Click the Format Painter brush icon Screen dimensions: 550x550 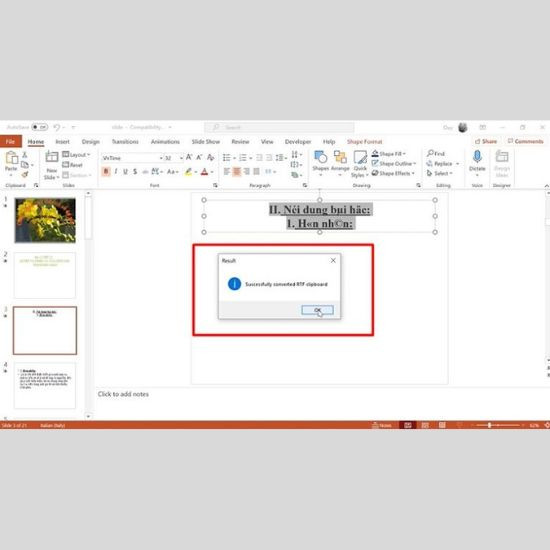(x=25, y=174)
